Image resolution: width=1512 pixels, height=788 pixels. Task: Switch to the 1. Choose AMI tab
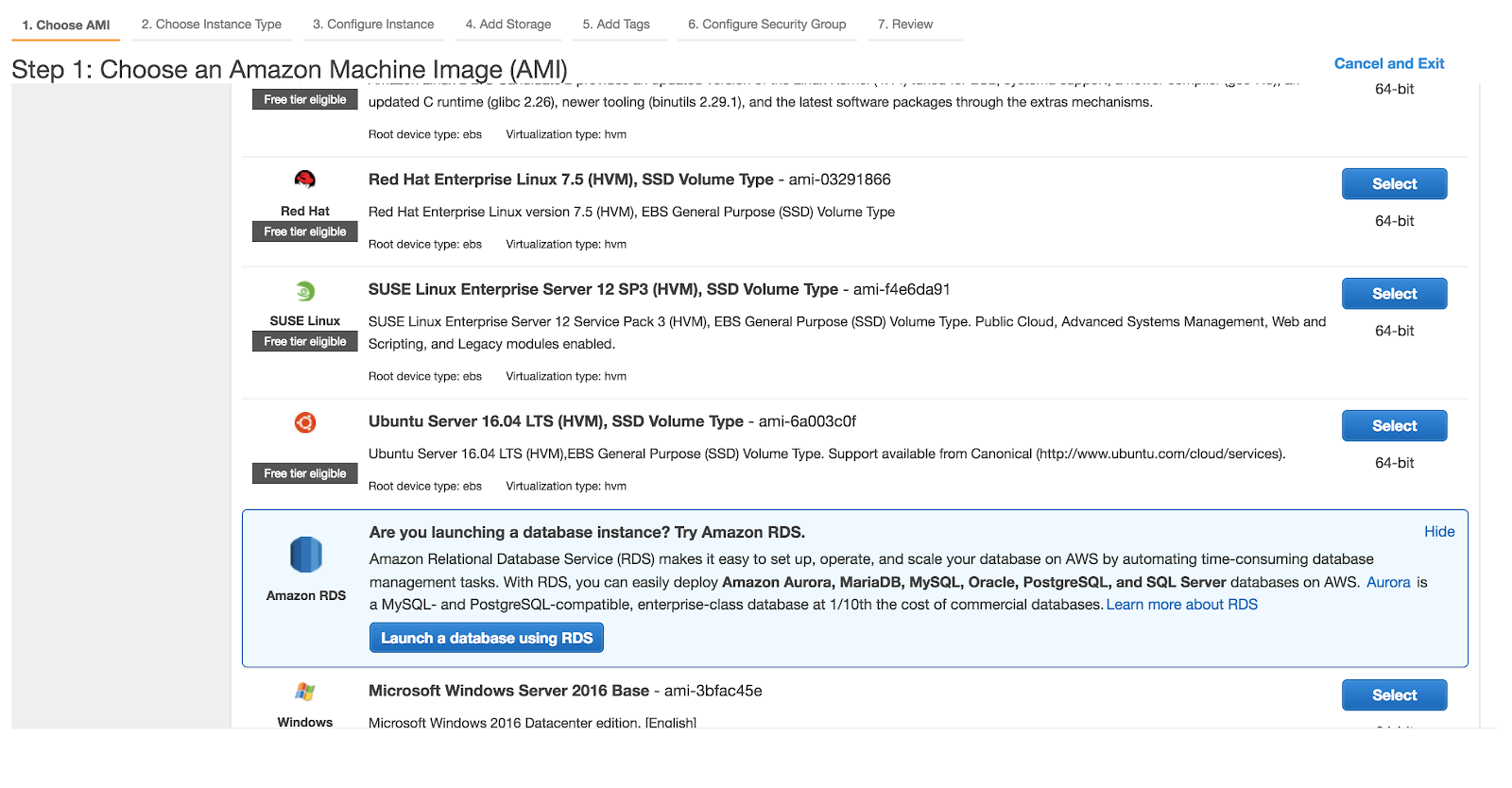click(x=66, y=25)
